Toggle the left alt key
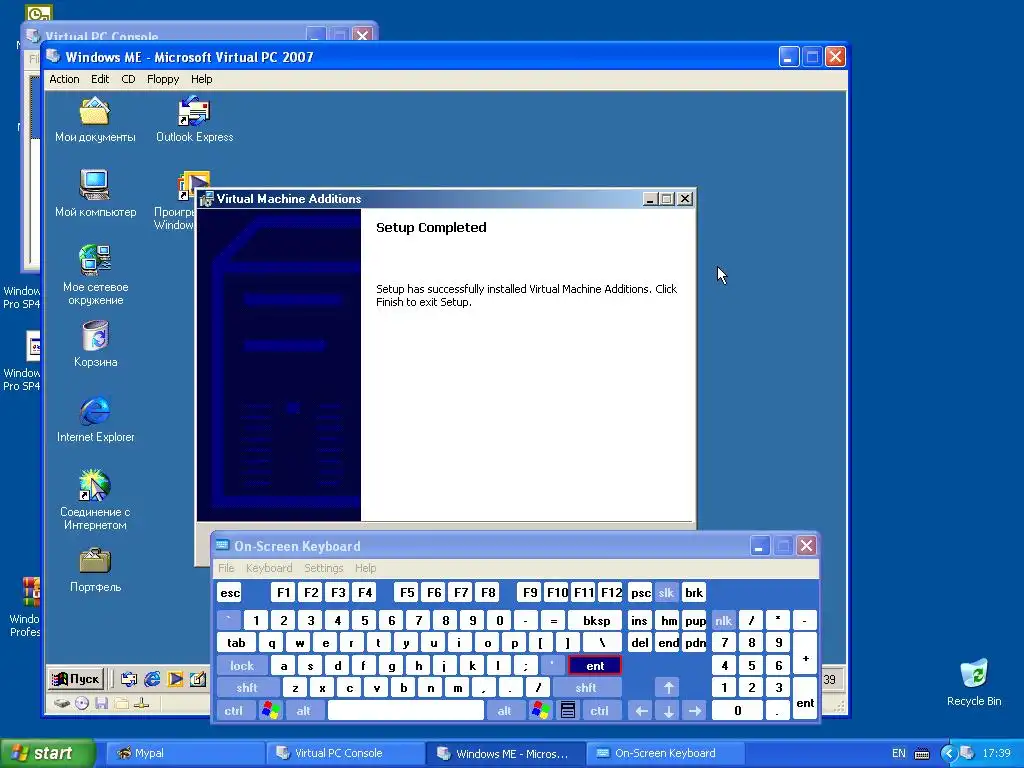Image resolution: width=1024 pixels, height=768 pixels. (x=304, y=711)
